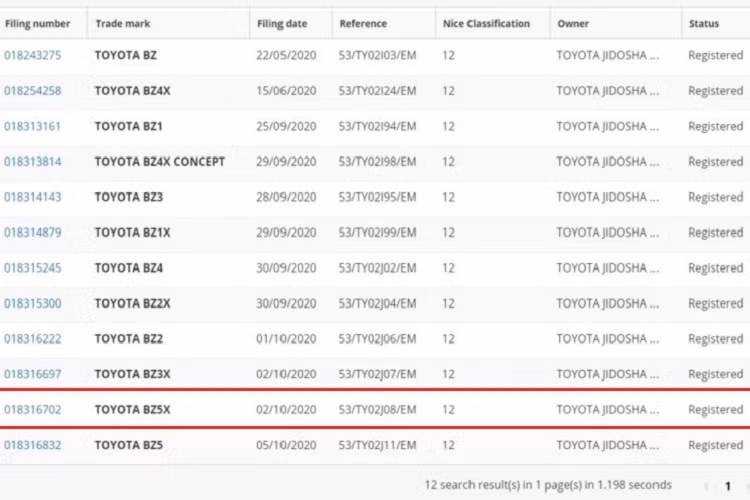Image resolution: width=750 pixels, height=500 pixels.
Task: Sort by Status column header
Action: coord(704,23)
